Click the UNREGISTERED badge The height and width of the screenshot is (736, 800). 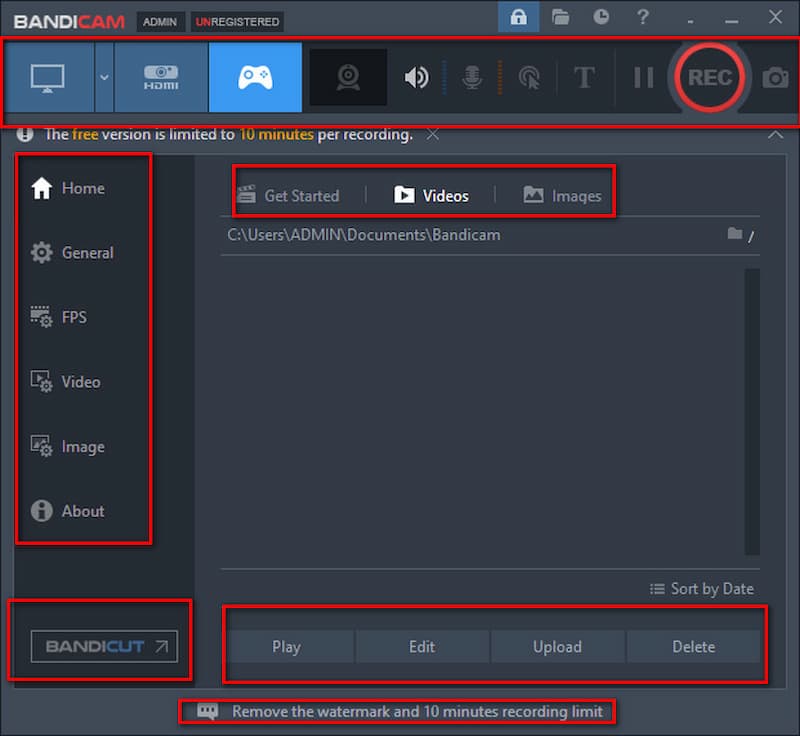237,22
